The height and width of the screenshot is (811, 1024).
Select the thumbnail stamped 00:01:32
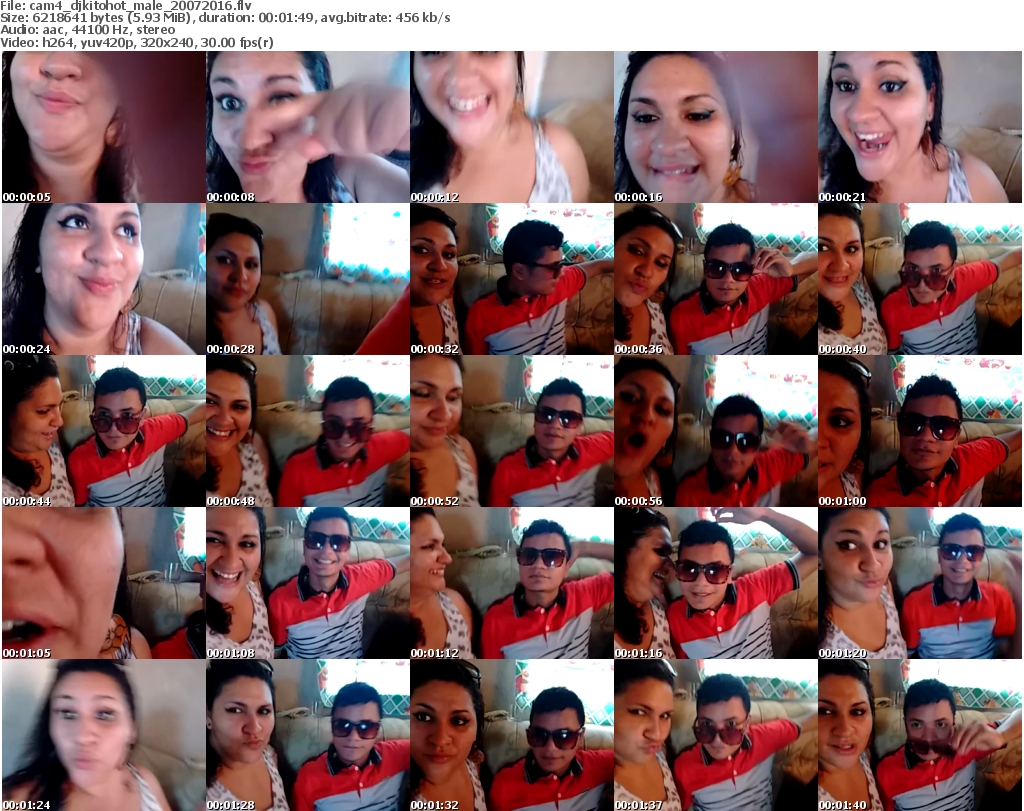(x=512, y=735)
